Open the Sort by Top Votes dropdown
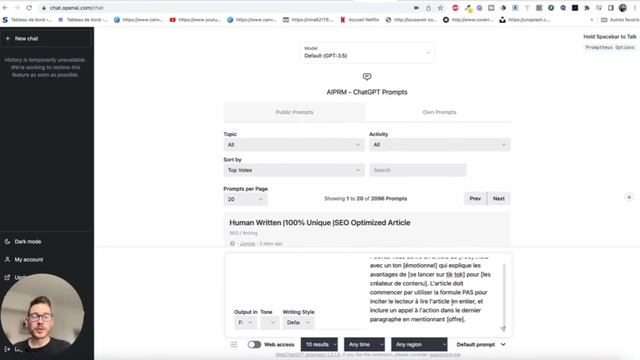This screenshot has width=640, height=360. tap(294, 170)
